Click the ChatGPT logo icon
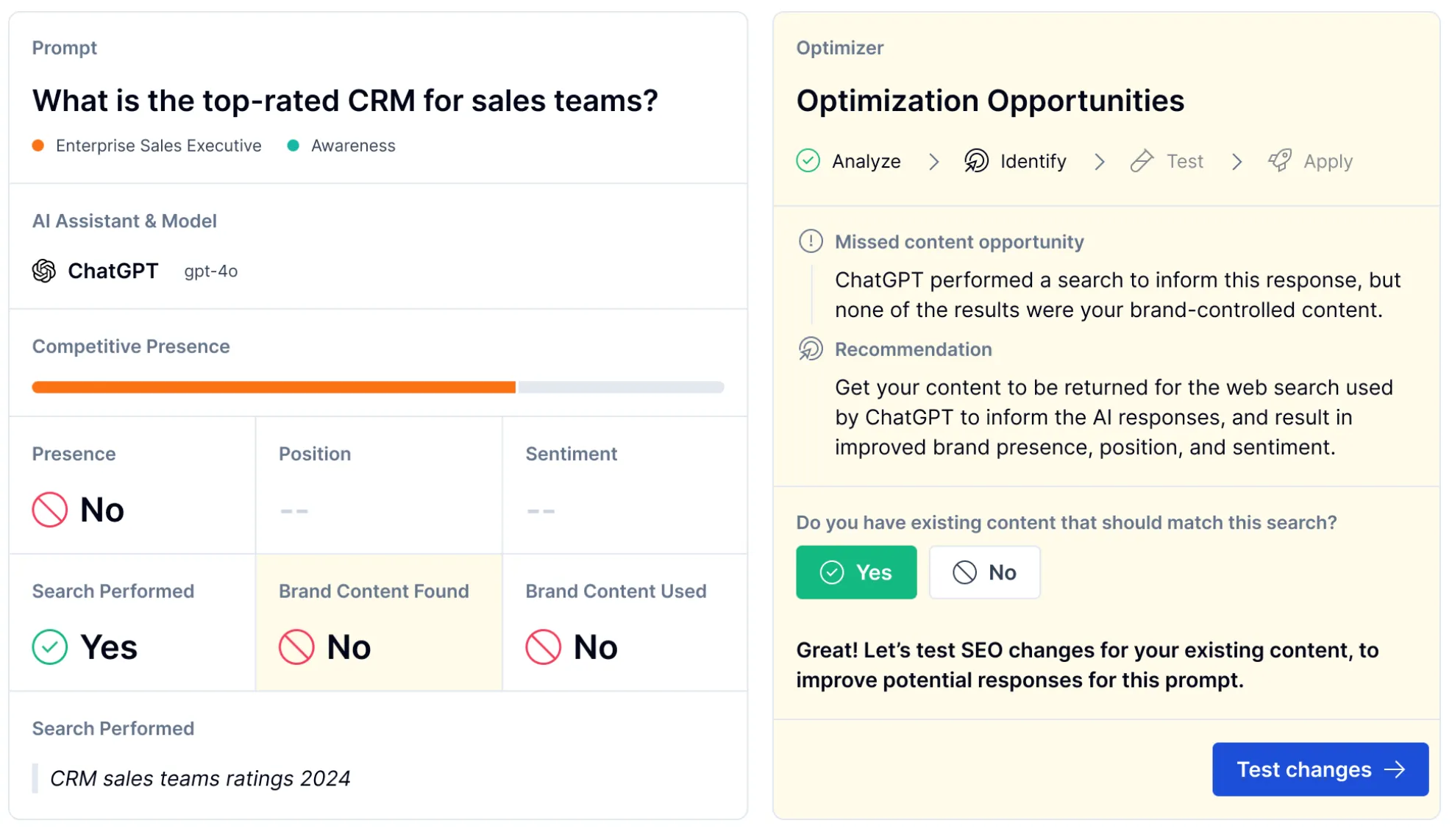Viewport: 1452px width, 840px height. 44,271
